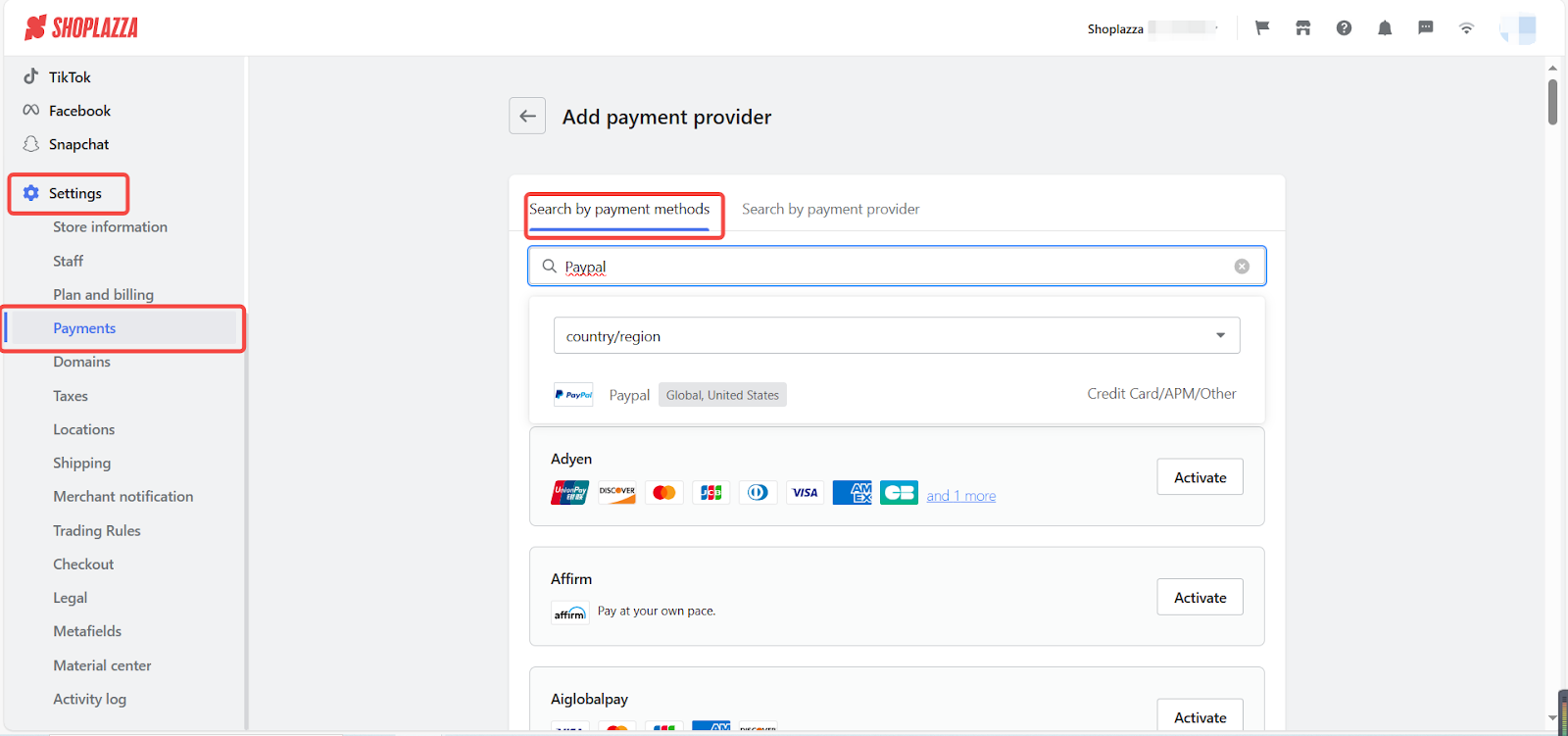Open Locations settings

point(83,429)
